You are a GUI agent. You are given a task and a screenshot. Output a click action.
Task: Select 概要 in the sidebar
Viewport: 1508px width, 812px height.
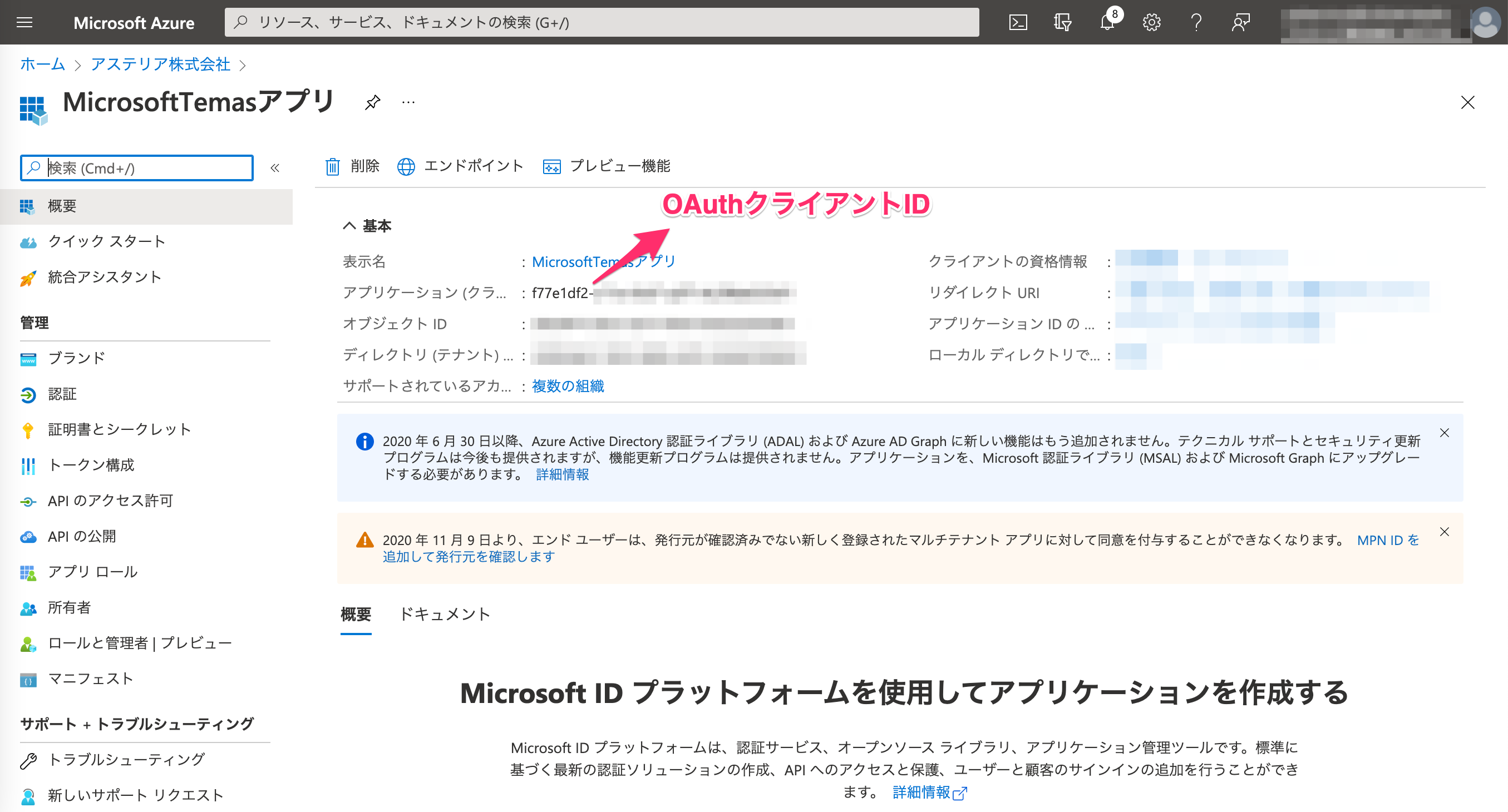click(146, 206)
